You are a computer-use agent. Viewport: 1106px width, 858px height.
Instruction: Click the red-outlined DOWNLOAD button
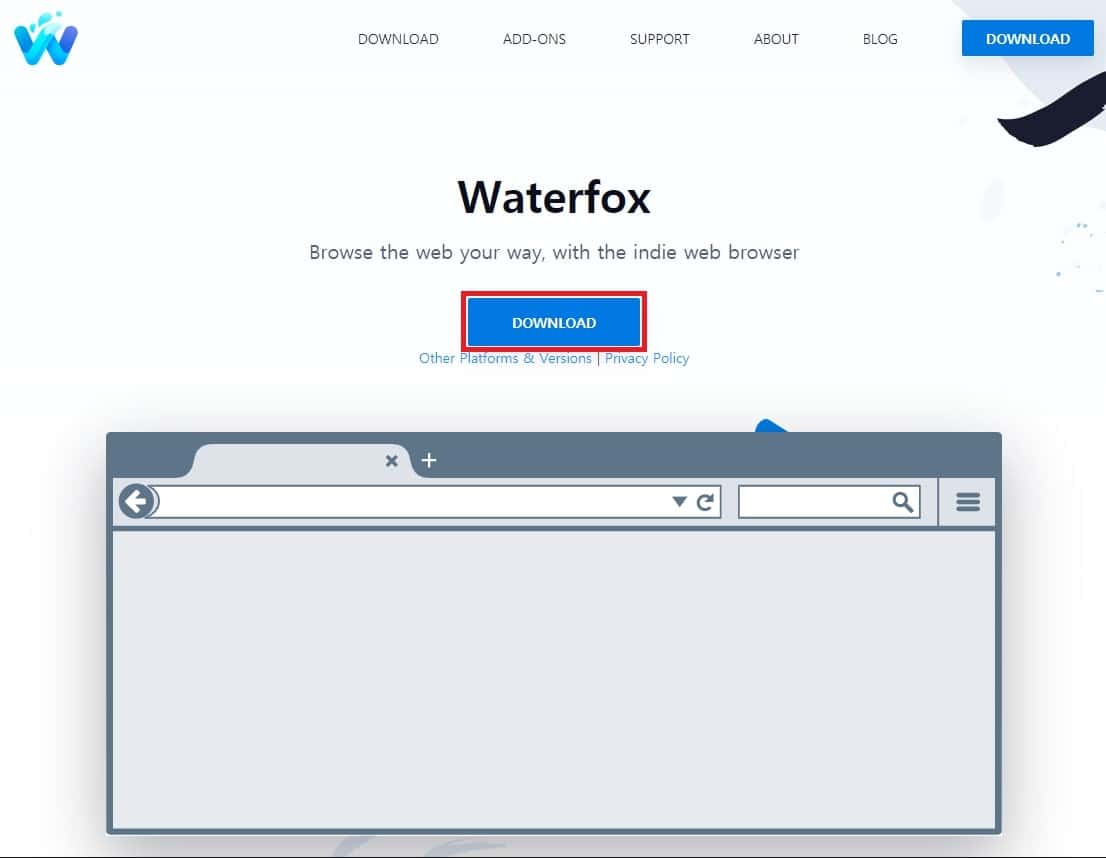click(554, 322)
